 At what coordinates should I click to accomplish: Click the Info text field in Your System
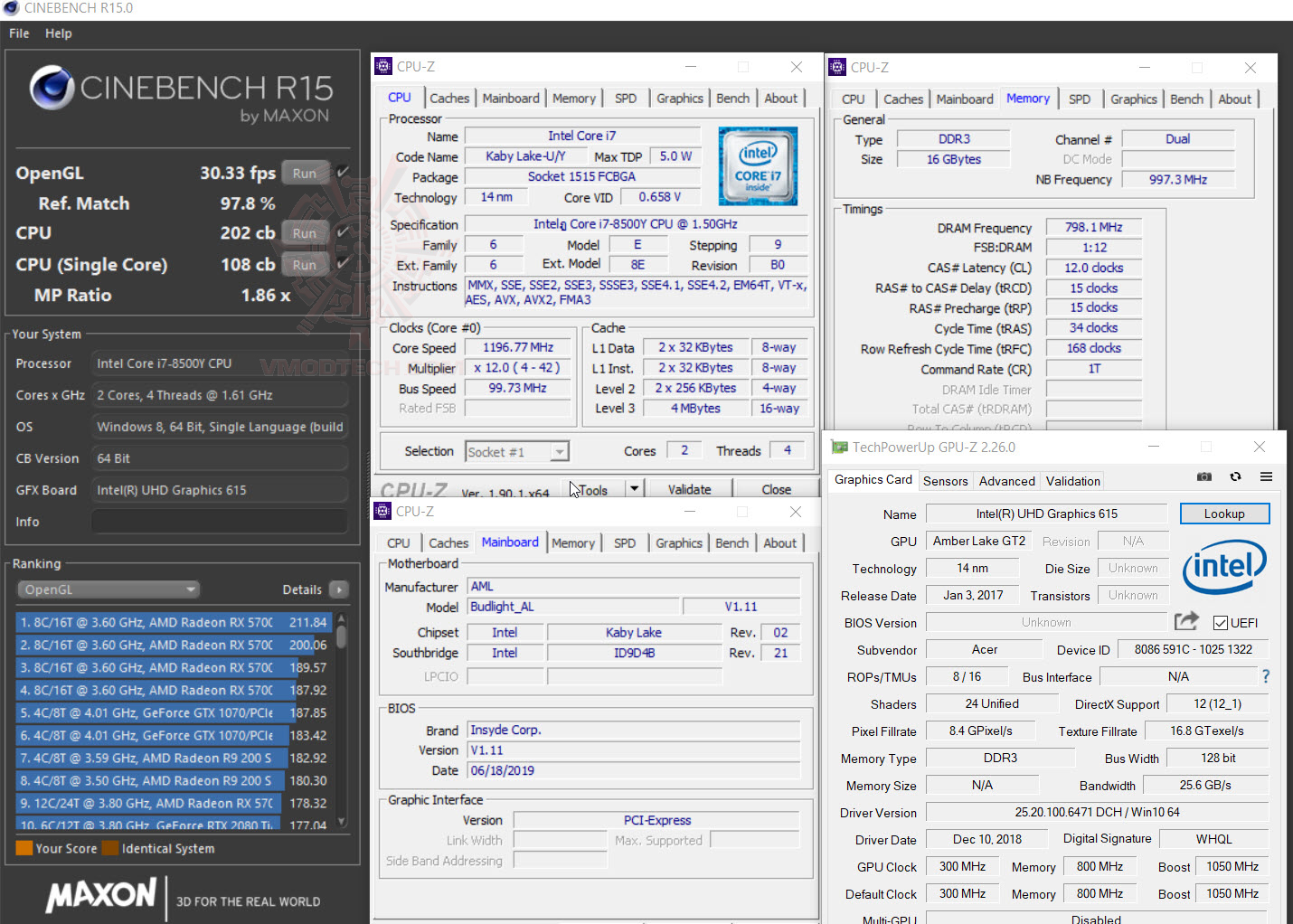[x=220, y=522]
